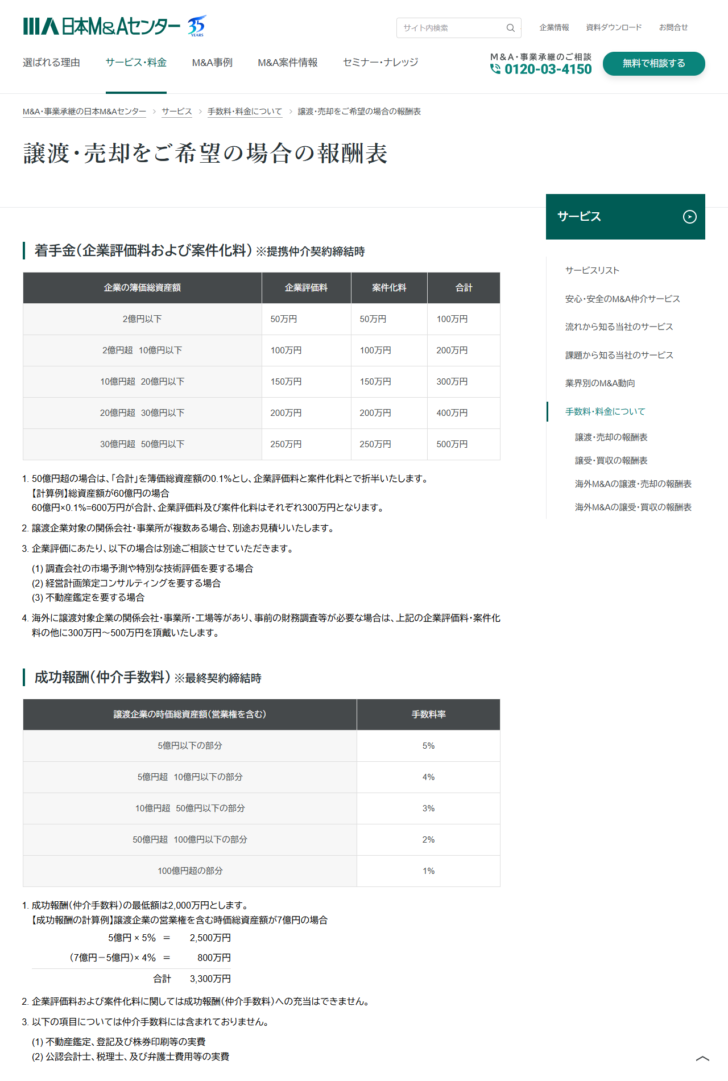
Task: Click the 日本M&Aセンター logo
Action: point(102,27)
